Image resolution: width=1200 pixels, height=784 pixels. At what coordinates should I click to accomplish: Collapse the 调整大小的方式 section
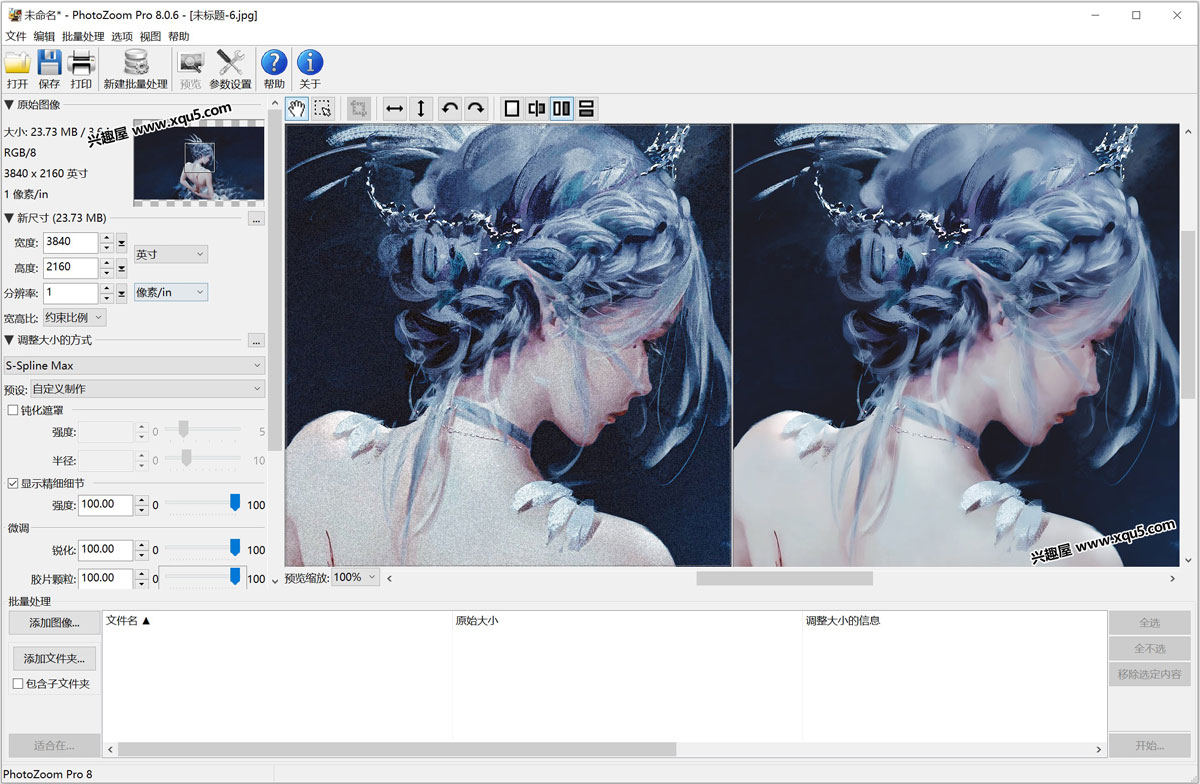tap(9, 340)
